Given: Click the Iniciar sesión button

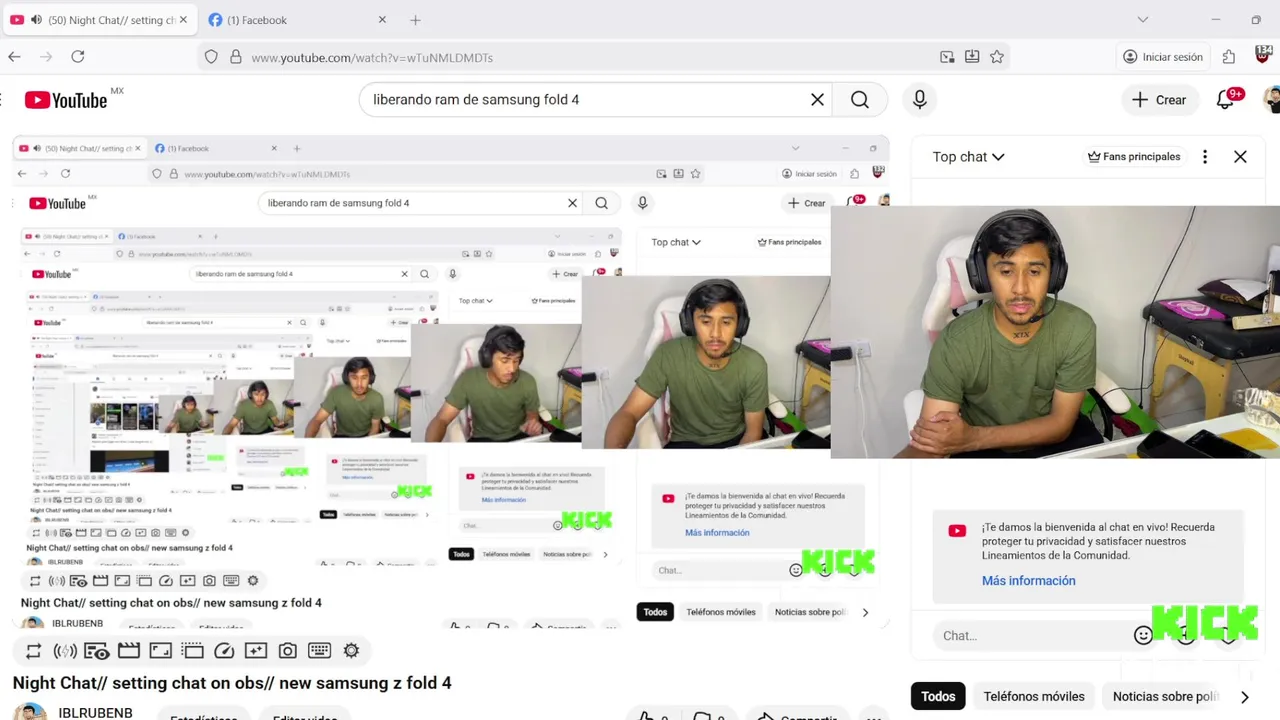Looking at the screenshot, I should [x=1162, y=57].
